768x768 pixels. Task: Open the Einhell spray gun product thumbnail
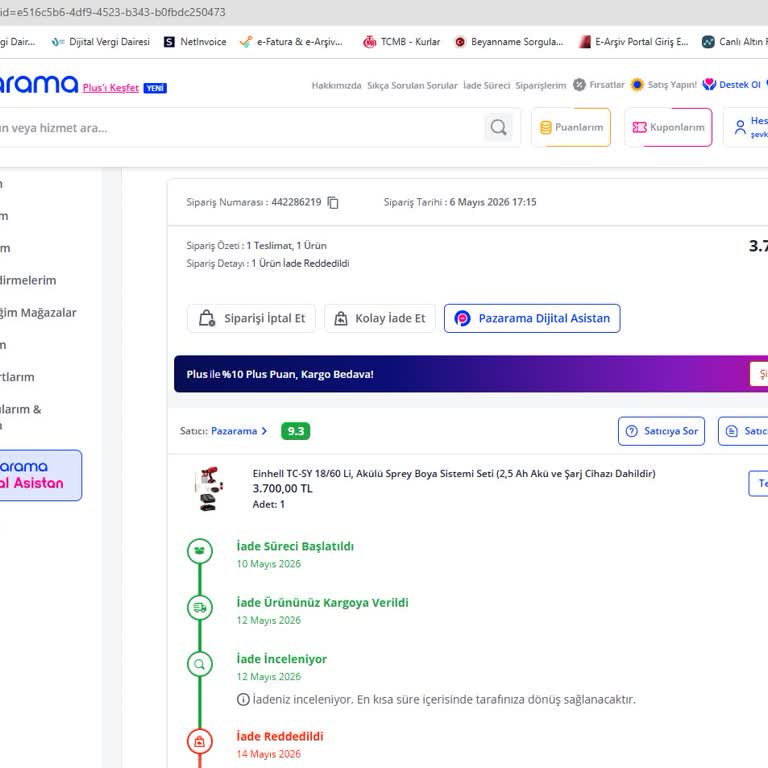tap(209, 488)
